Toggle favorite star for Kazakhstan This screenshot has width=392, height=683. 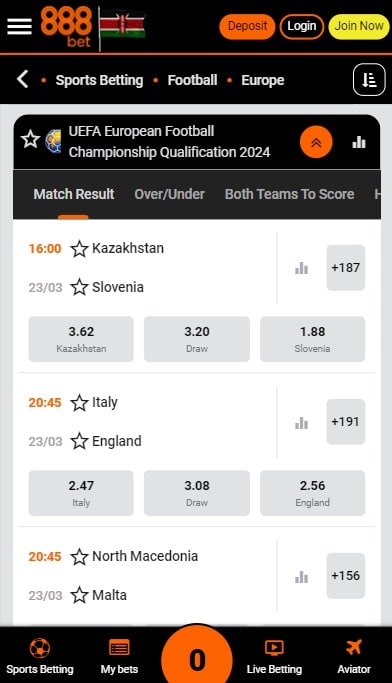pos(79,249)
